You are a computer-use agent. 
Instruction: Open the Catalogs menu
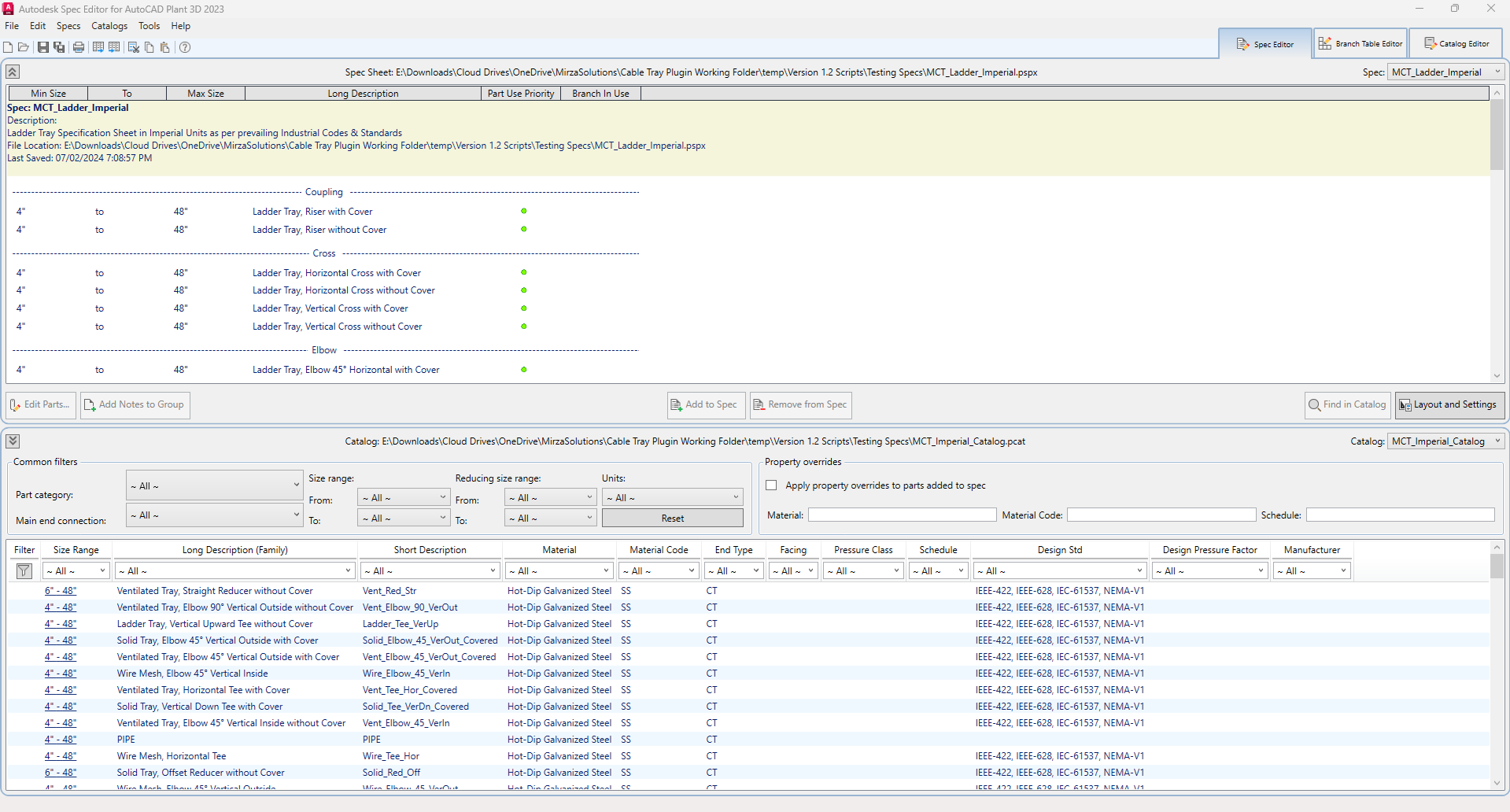pos(109,26)
